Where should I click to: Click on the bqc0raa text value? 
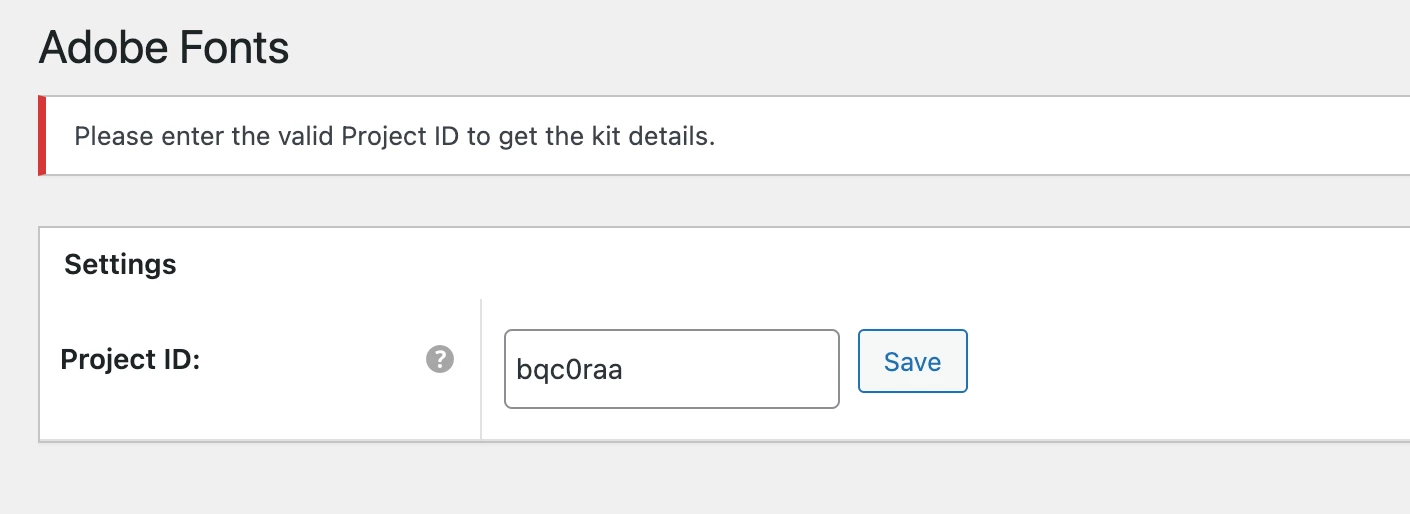(x=569, y=370)
